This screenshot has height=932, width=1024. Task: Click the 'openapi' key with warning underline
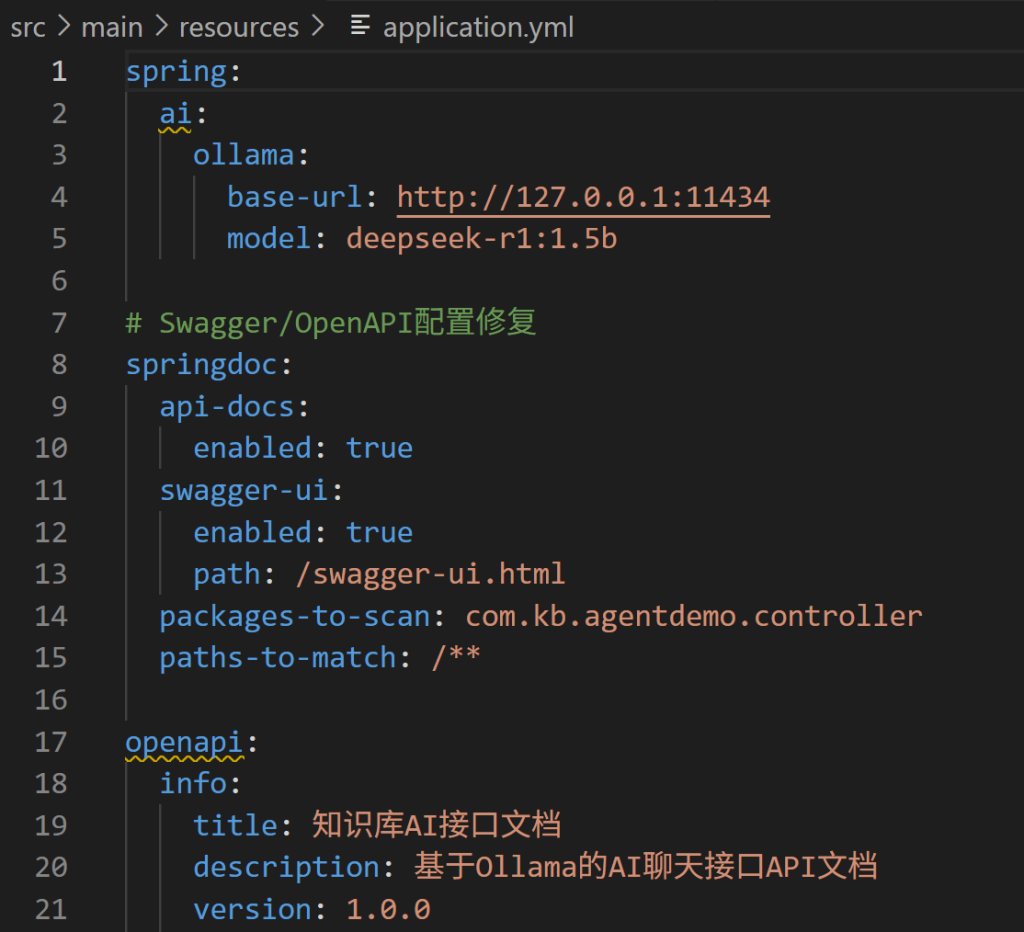(x=184, y=743)
